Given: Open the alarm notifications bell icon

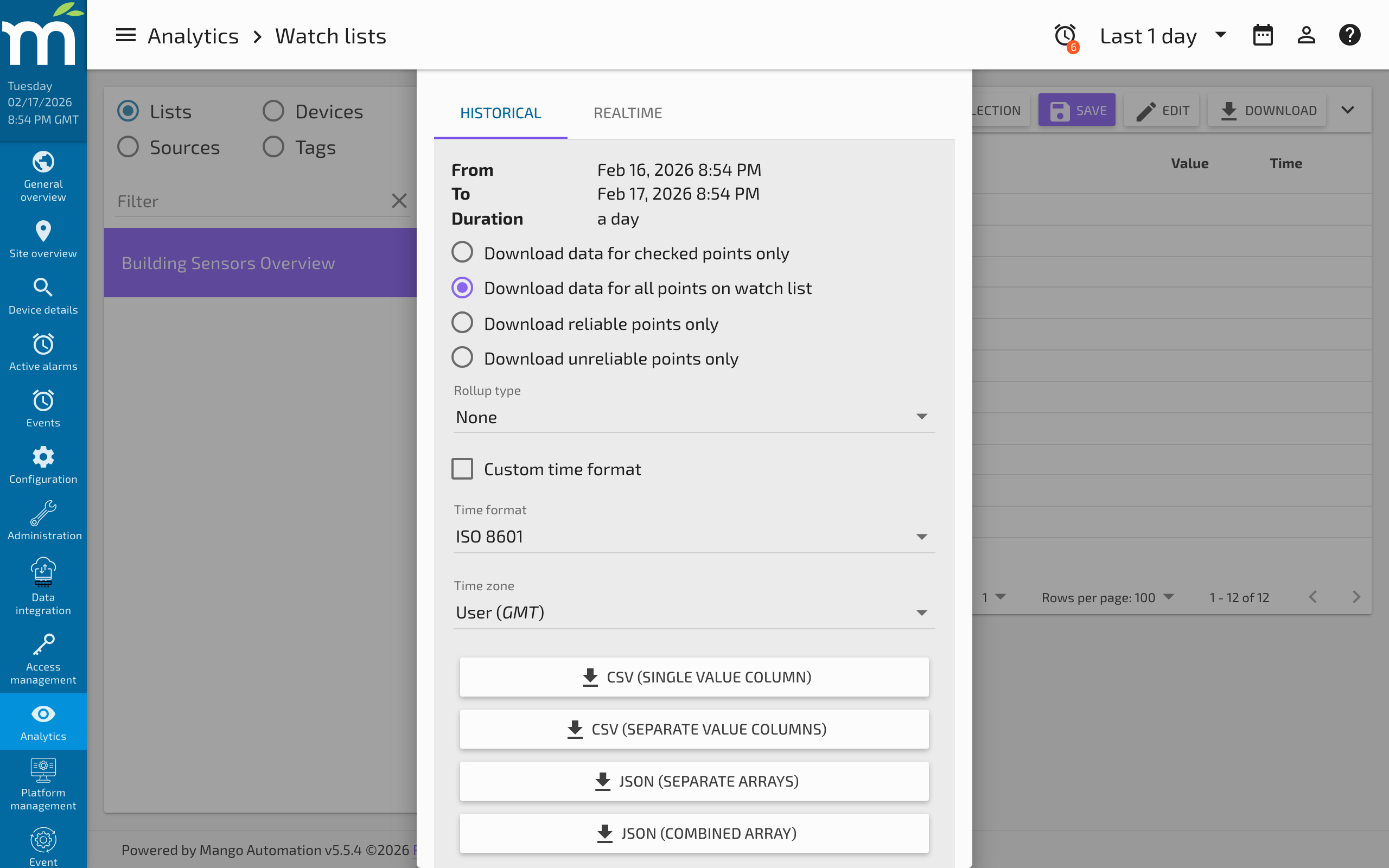Looking at the screenshot, I should pyautogui.click(x=1065, y=34).
